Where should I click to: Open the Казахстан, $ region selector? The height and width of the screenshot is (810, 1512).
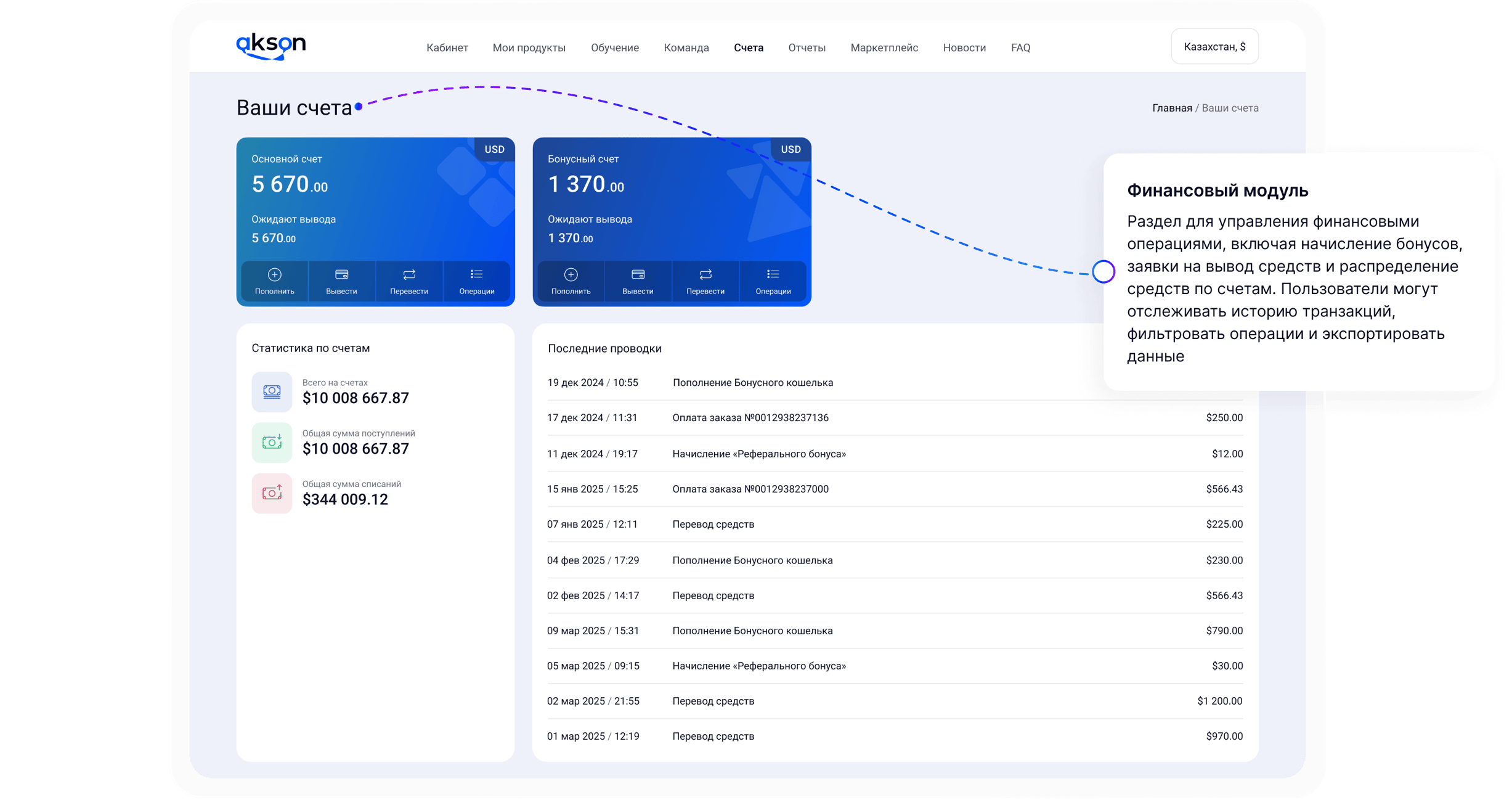(x=1214, y=47)
